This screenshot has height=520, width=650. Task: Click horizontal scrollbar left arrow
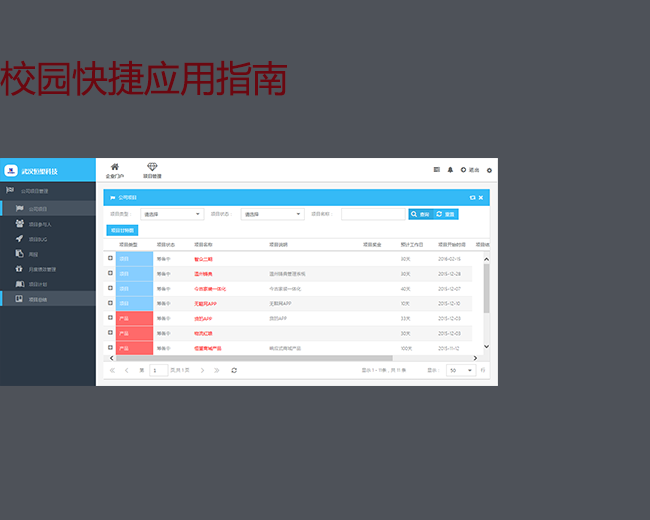(x=111, y=358)
